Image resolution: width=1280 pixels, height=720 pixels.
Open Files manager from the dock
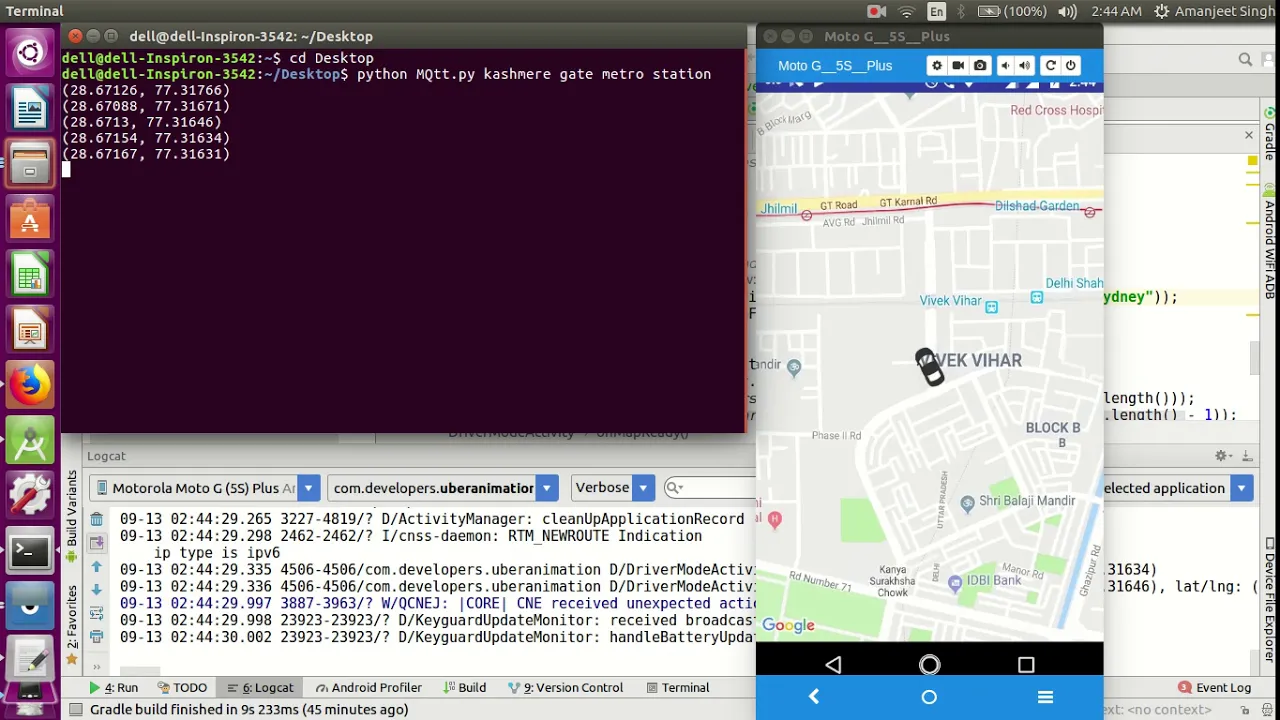click(x=30, y=163)
